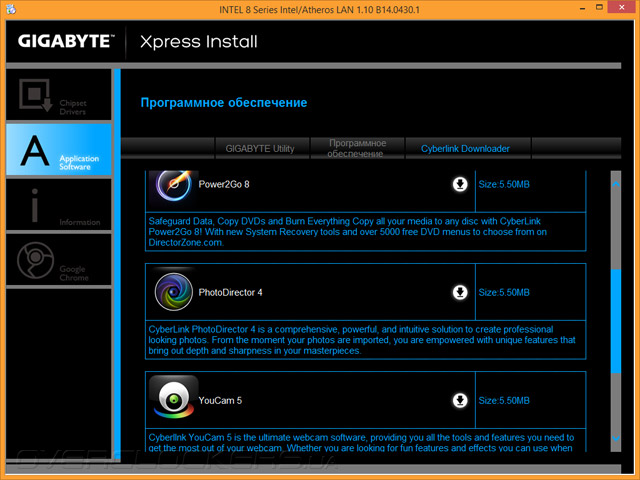Click the Power2Go 8 title text
Viewport: 640px width, 480px height.
(224, 184)
